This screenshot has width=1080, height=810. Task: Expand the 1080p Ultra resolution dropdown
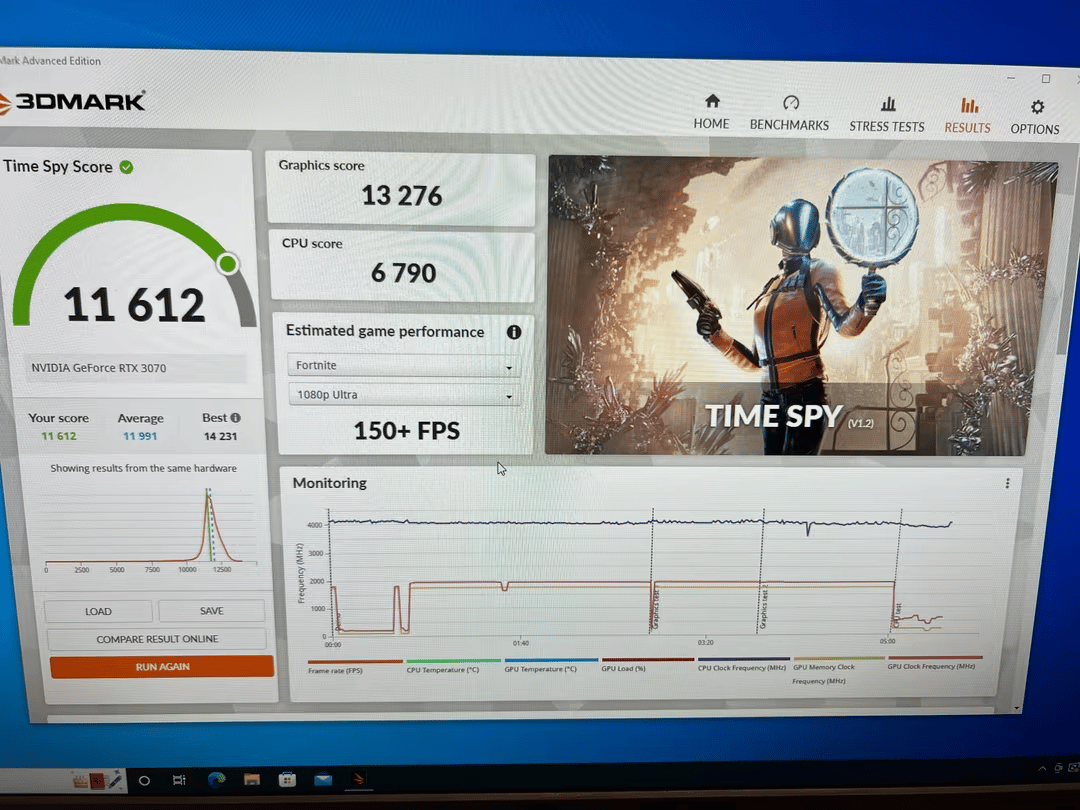tap(404, 395)
